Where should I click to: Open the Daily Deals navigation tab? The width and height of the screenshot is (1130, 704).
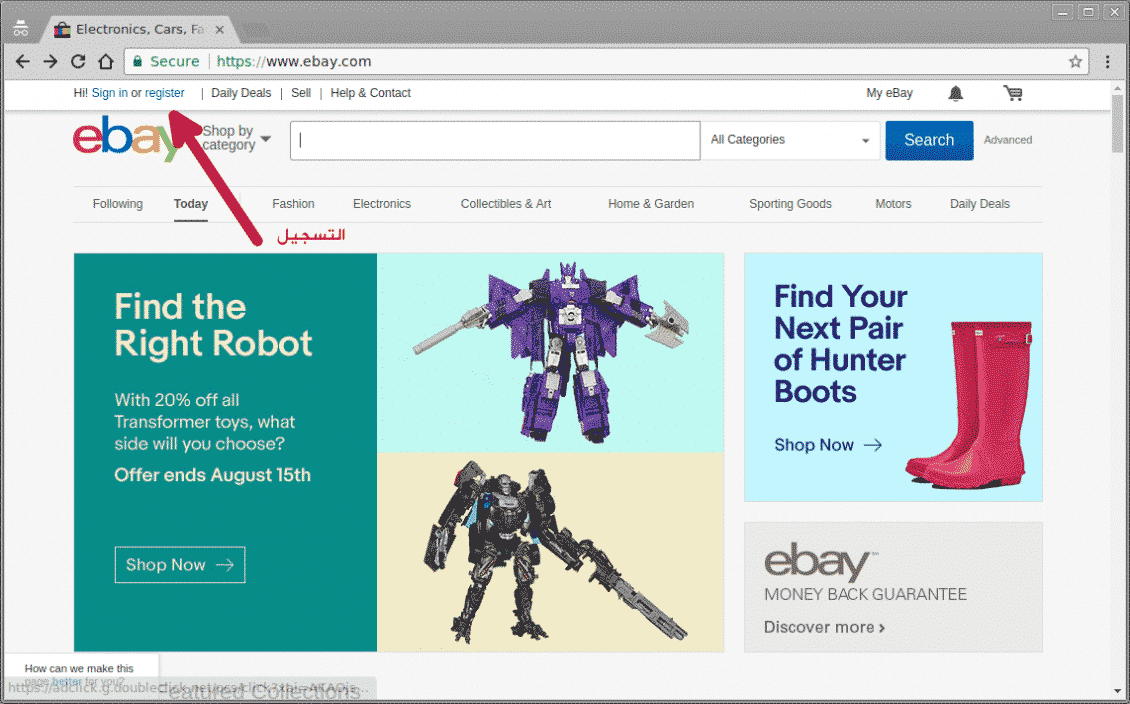coord(979,204)
